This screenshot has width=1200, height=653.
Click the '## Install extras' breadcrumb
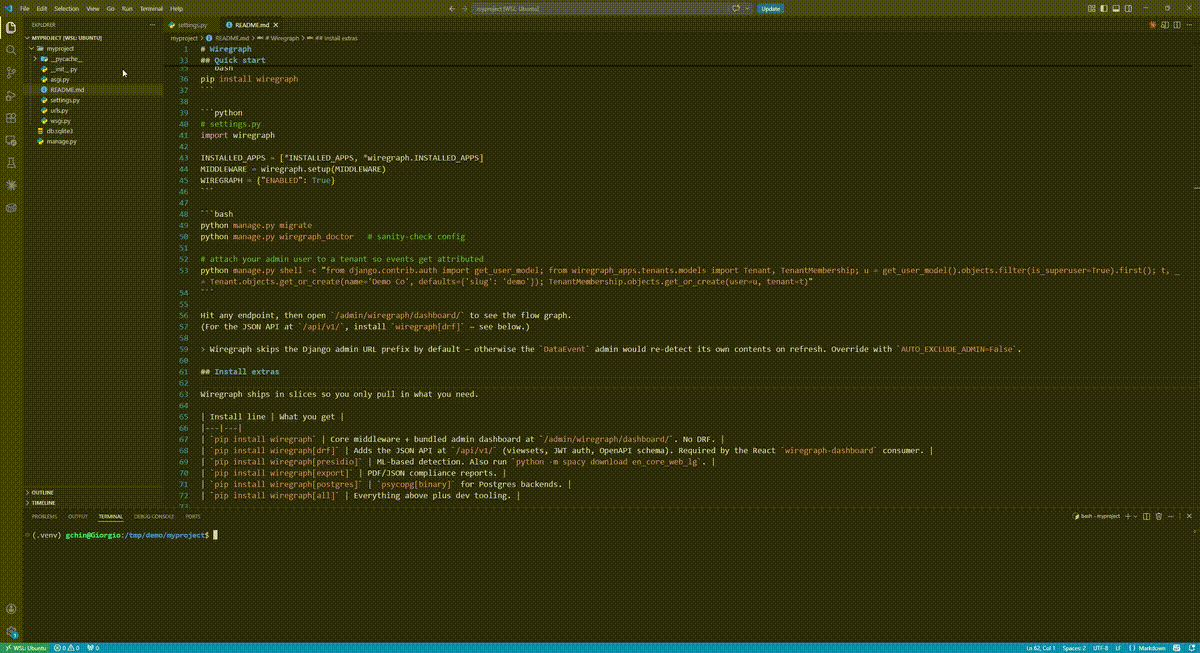336,37
